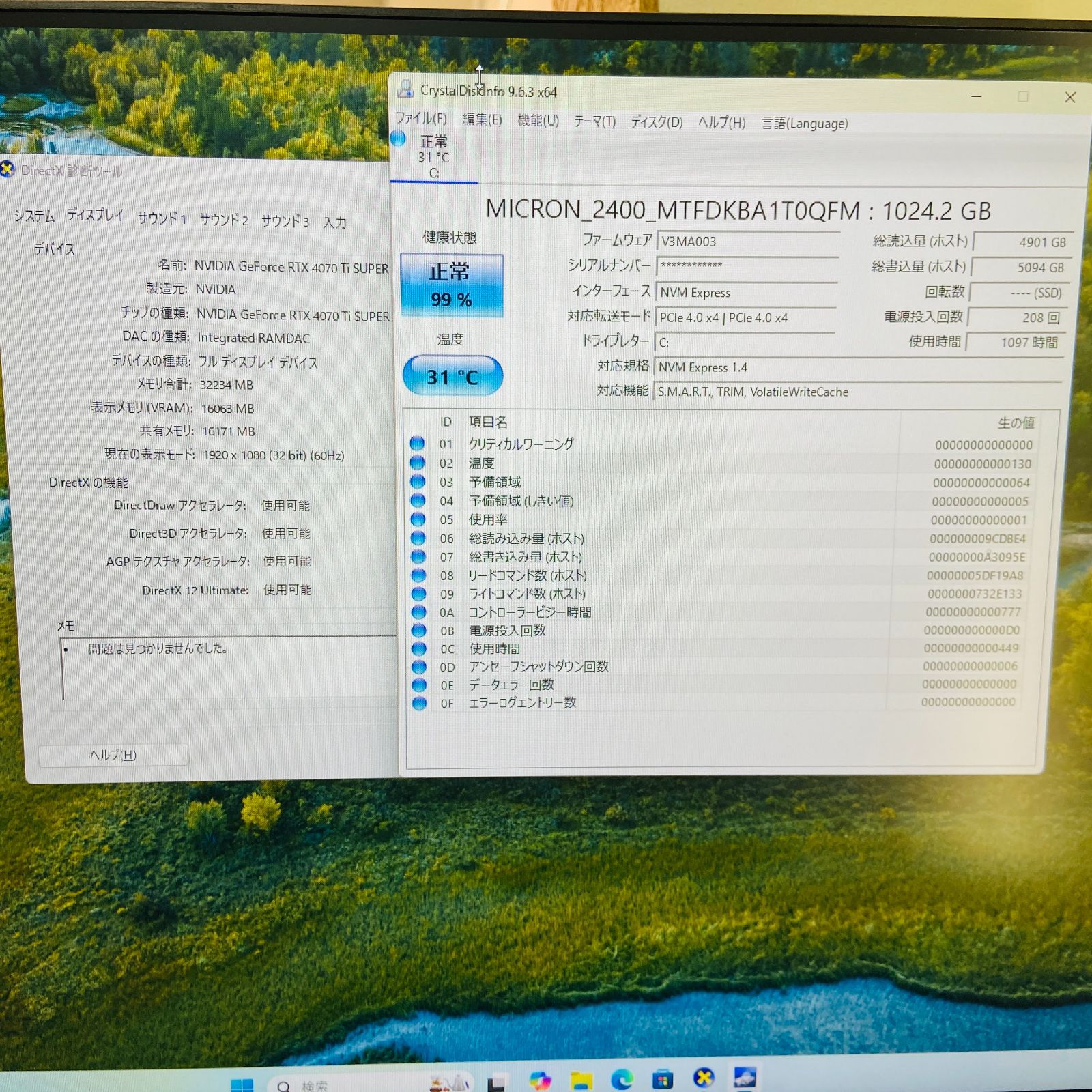This screenshot has width=1092, height=1092.
Task: Open Microsoft Edge from the taskbar
Action: point(622,1079)
